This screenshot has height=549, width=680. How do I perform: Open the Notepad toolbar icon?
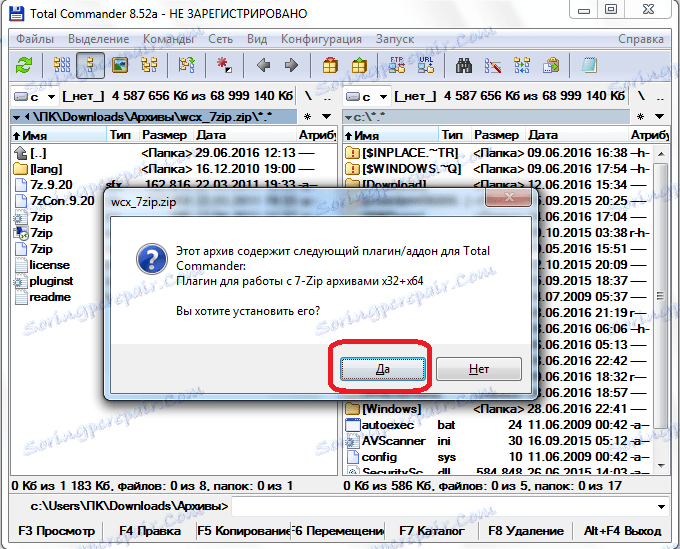point(589,65)
